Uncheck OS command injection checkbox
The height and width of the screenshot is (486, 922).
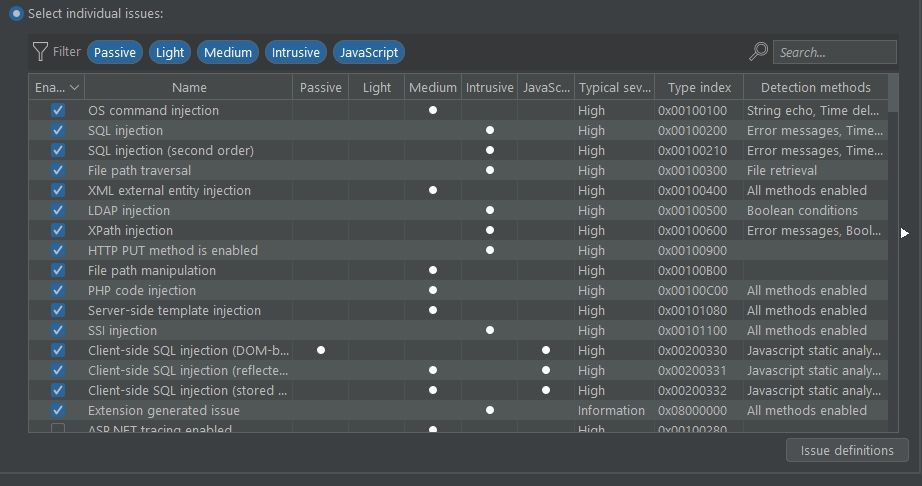pos(58,110)
